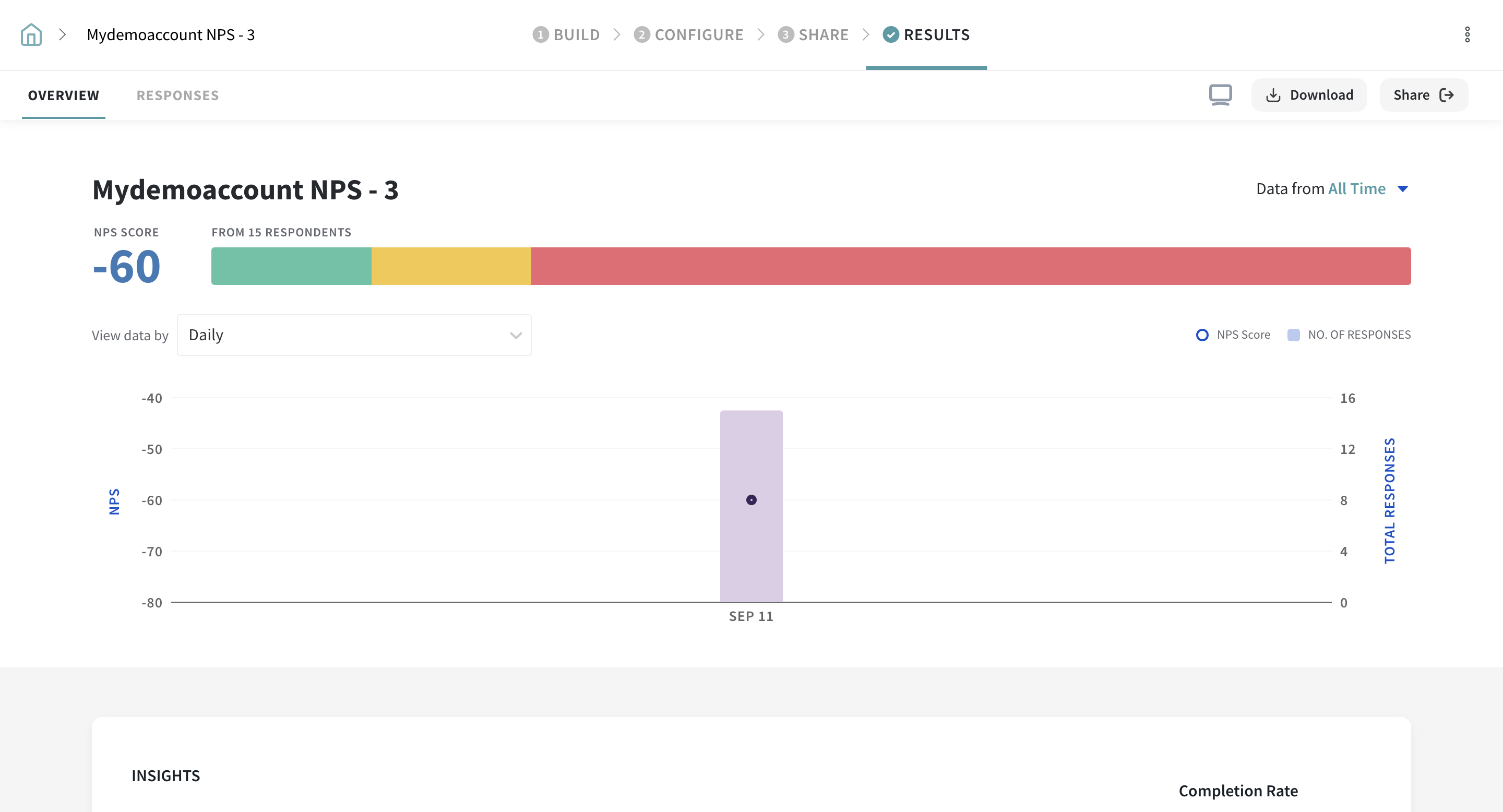
Task: Click the Configure step number icon
Action: click(x=641, y=35)
